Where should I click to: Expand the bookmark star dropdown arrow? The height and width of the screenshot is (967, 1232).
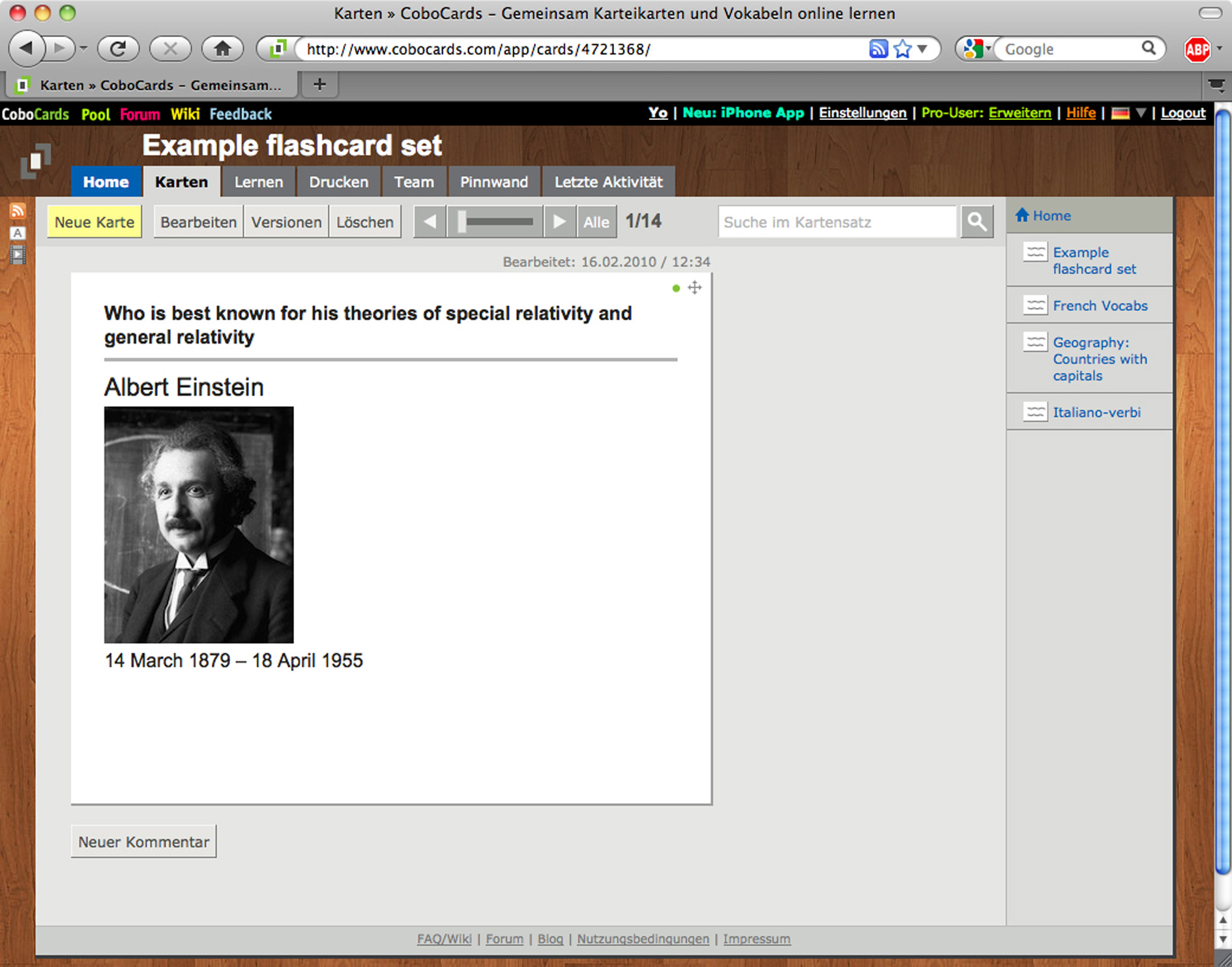coord(922,50)
